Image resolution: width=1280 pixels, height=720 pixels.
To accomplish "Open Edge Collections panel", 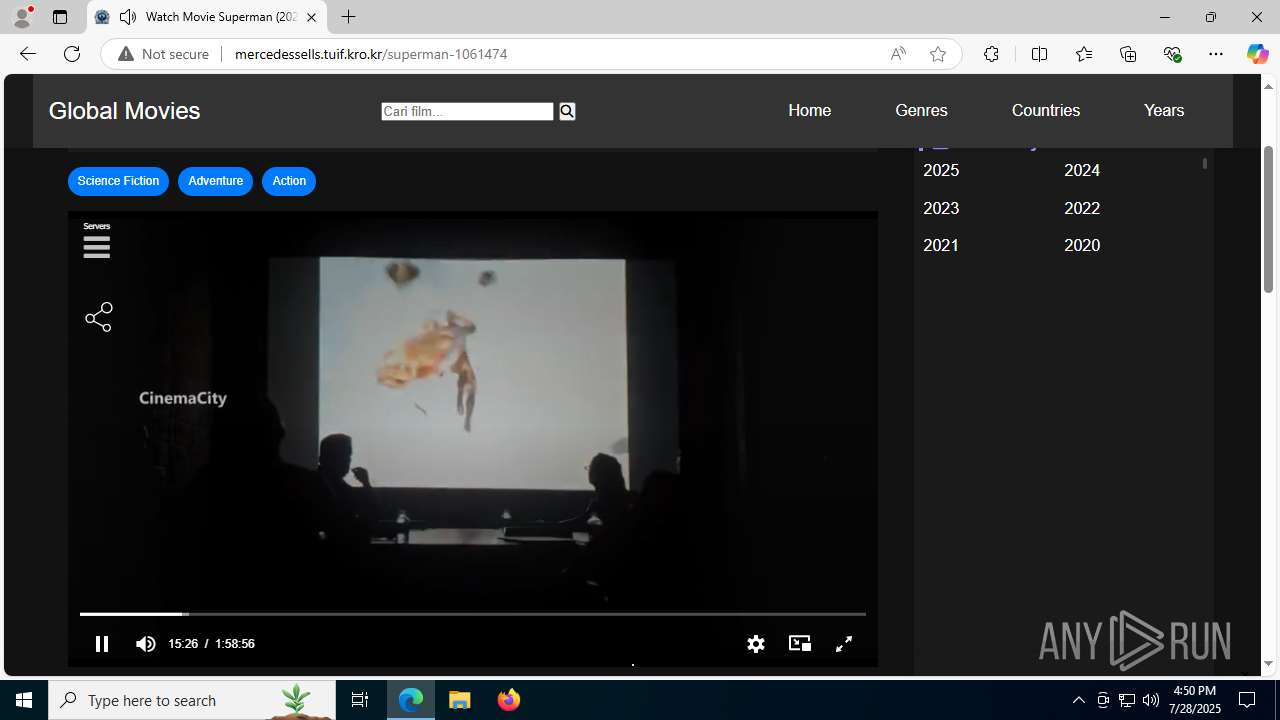I will (x=1128, y=54).
